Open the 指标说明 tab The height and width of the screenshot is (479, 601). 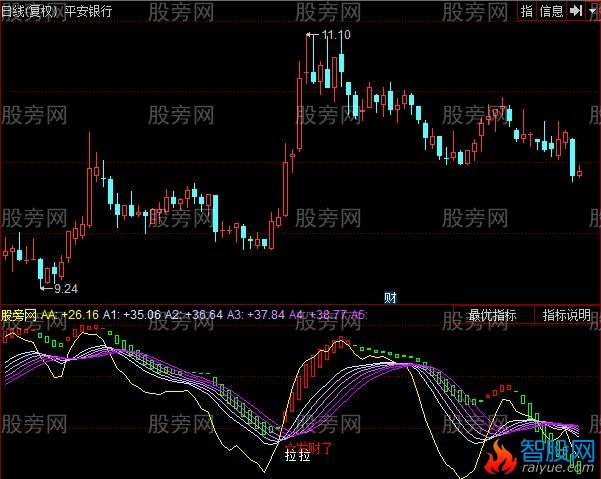point(567,315)
